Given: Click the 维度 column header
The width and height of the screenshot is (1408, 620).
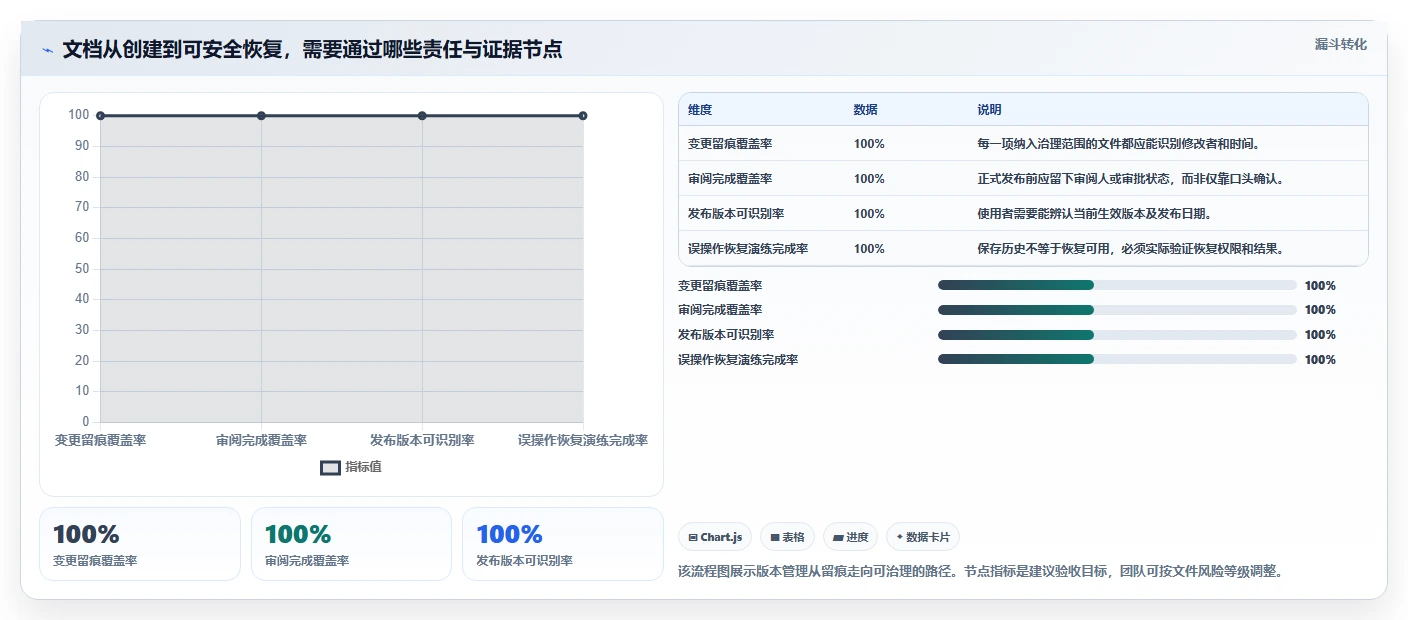Looking at the screenshot, I should click(x=700, y=110).
